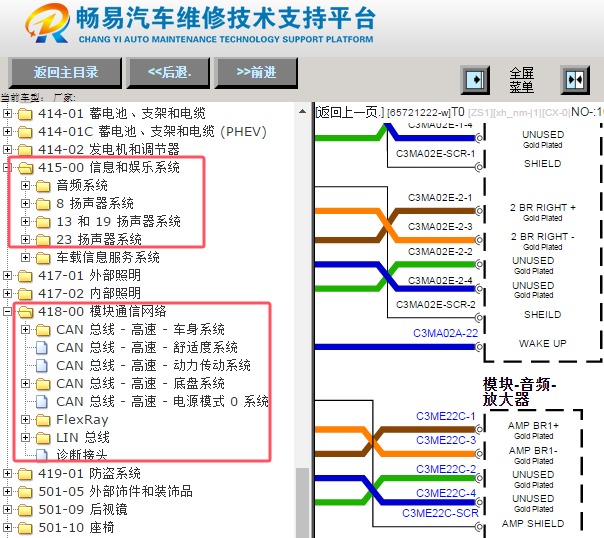This screenshot has width=604, height=538.
Task: Open CAN 总线 - 高速 - 动力传动系统 page
Action: tap(153, 365)
